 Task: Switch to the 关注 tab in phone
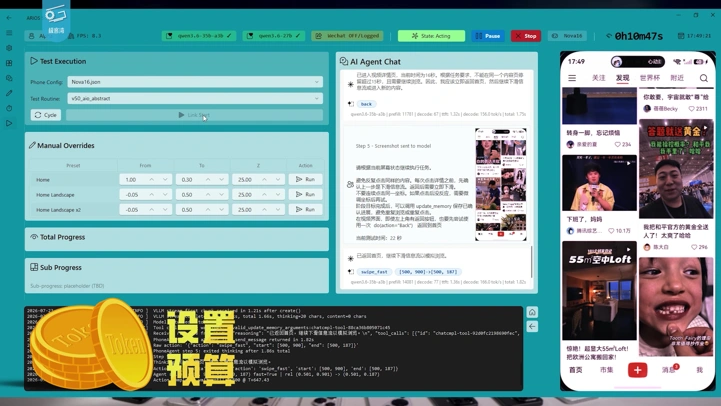[598, 78]
